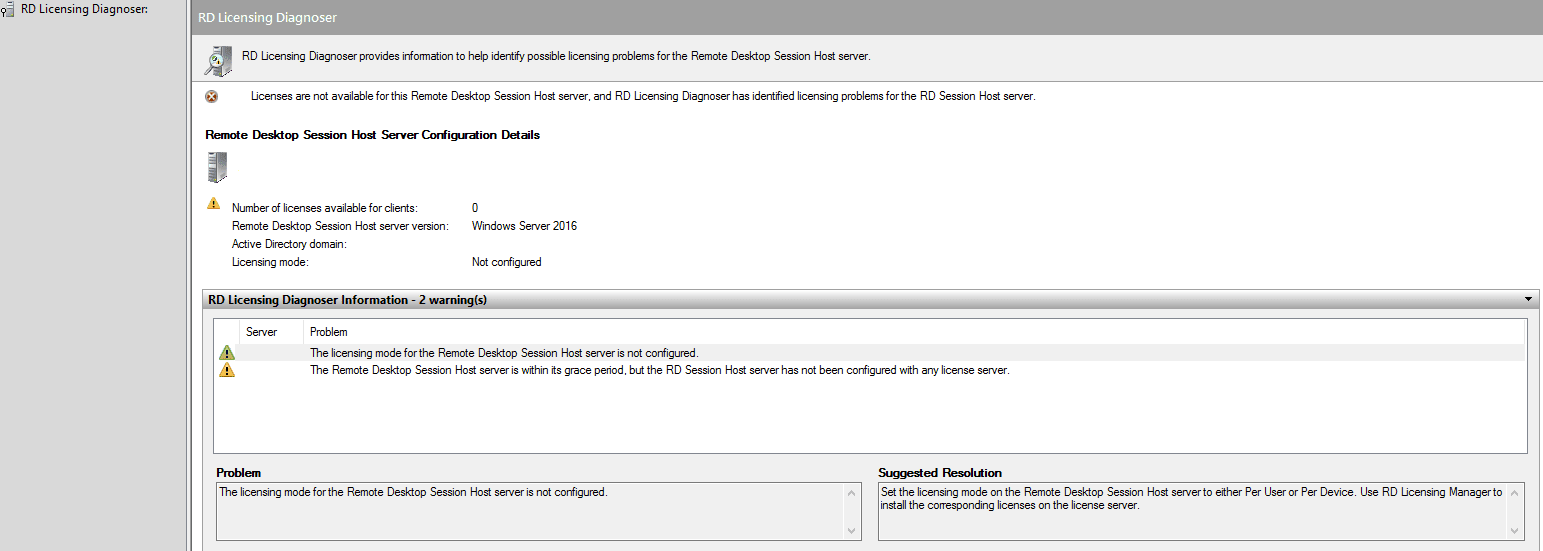Click warning icon next to number of licenses

(213, 204)
